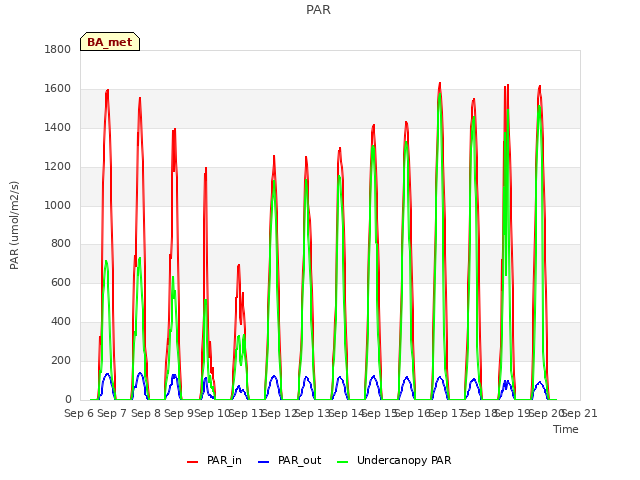Click the green Undercanopy peak on Sep 7
This screenshot has height=480, width=640.
point(106,261)
